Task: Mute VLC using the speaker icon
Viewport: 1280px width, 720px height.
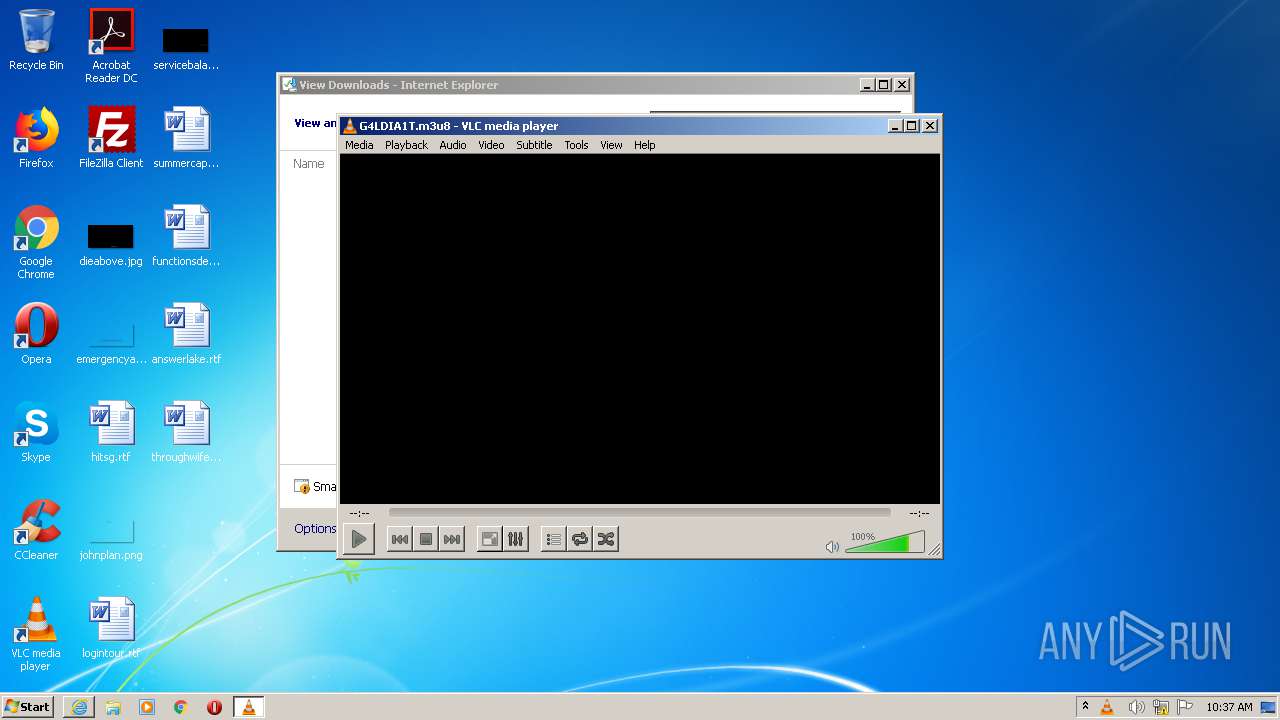Action: (832, 546)
